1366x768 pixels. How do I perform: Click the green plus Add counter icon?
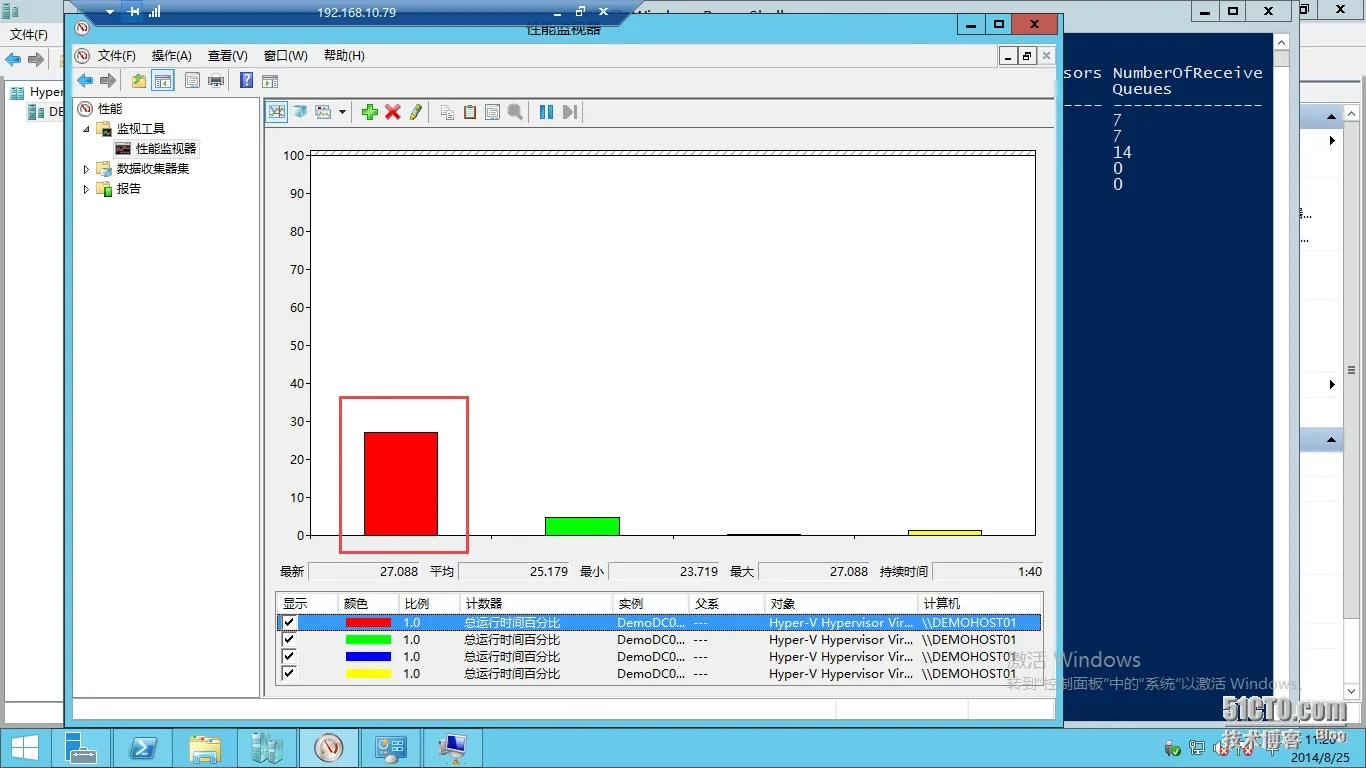[370, 112]
